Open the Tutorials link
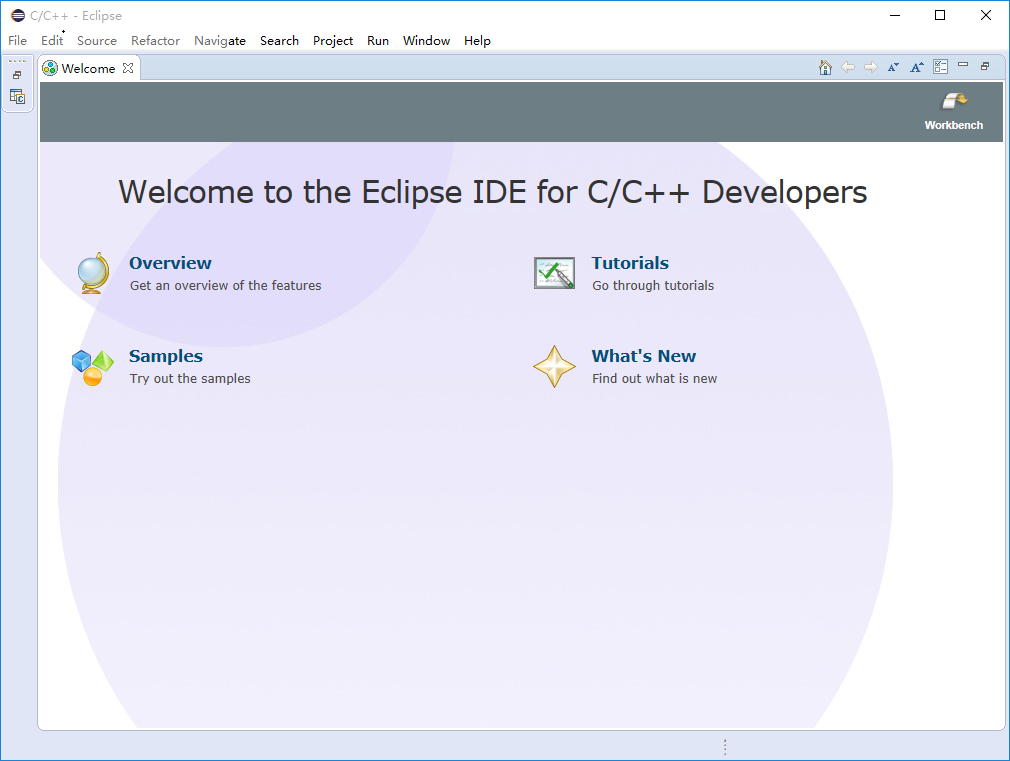Image resolution: width=1010 pixels, height=761 pixels. pyautogui.click(x=630, y=263)
